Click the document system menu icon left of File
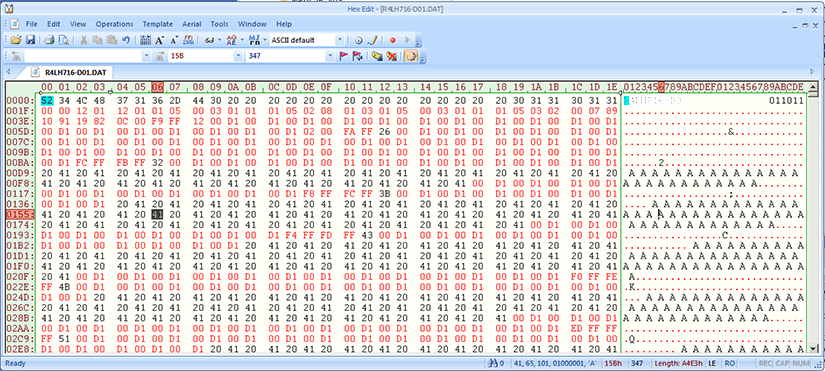825x371 pixels. (x=14, y=24)
